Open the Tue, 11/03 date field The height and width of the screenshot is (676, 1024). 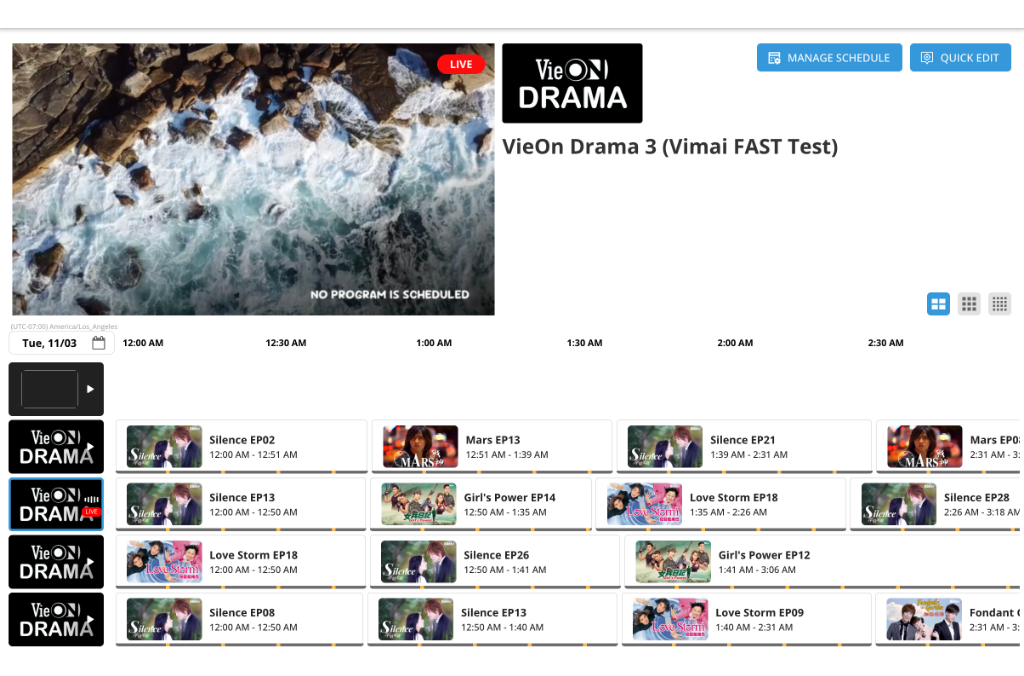[x=50, y=343]
